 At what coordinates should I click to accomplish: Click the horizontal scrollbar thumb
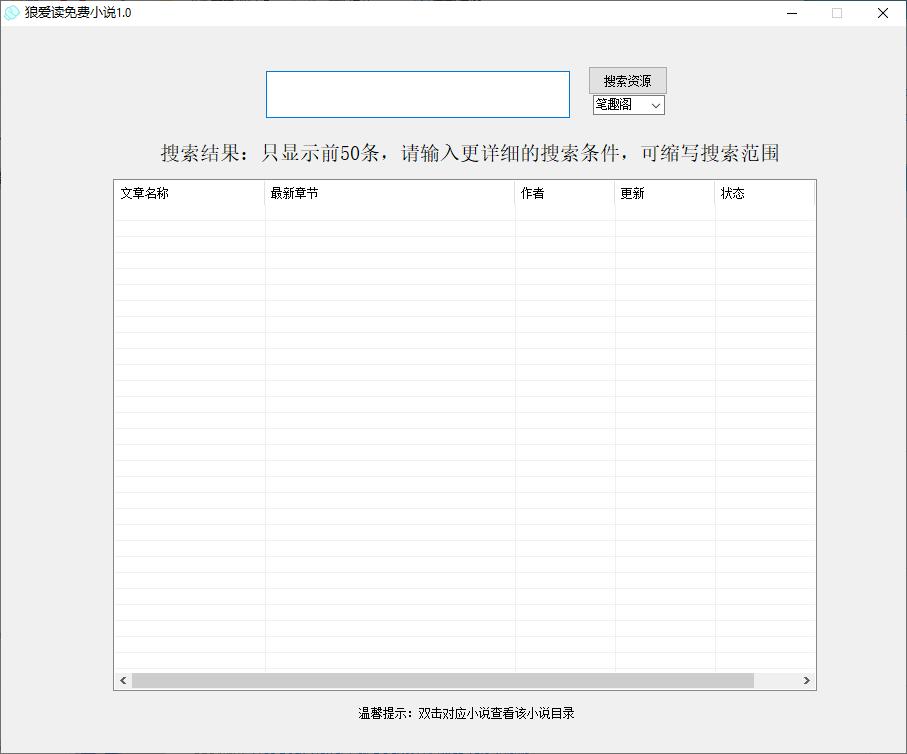point(443,681)
